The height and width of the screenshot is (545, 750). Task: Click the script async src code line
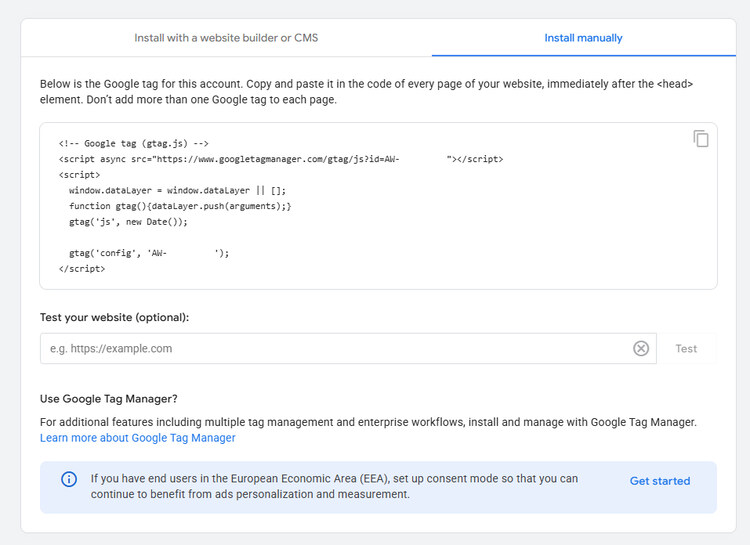281,159
